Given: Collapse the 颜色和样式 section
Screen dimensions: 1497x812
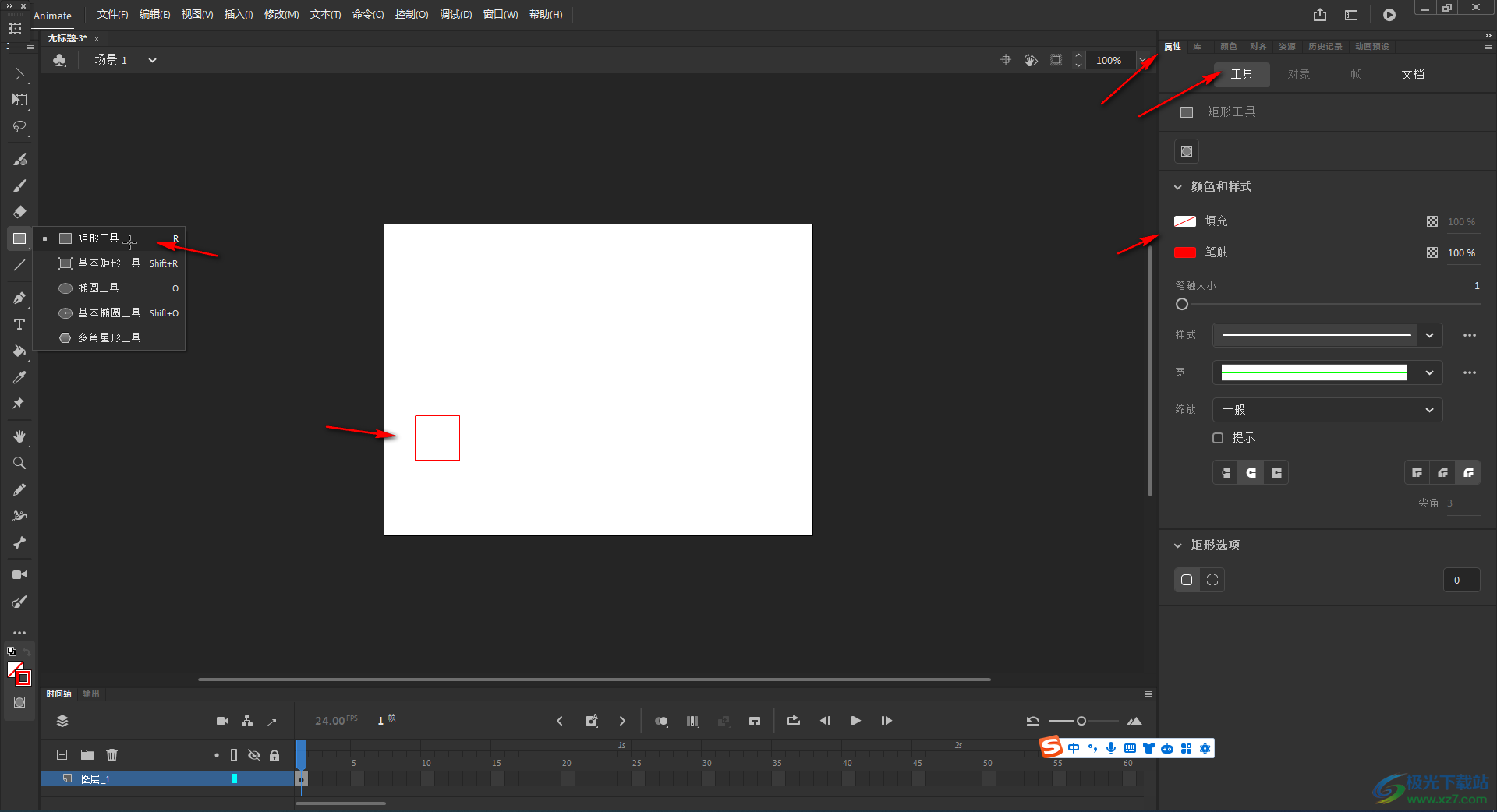Looking at the screenshot, I should tap(1178, 187).
